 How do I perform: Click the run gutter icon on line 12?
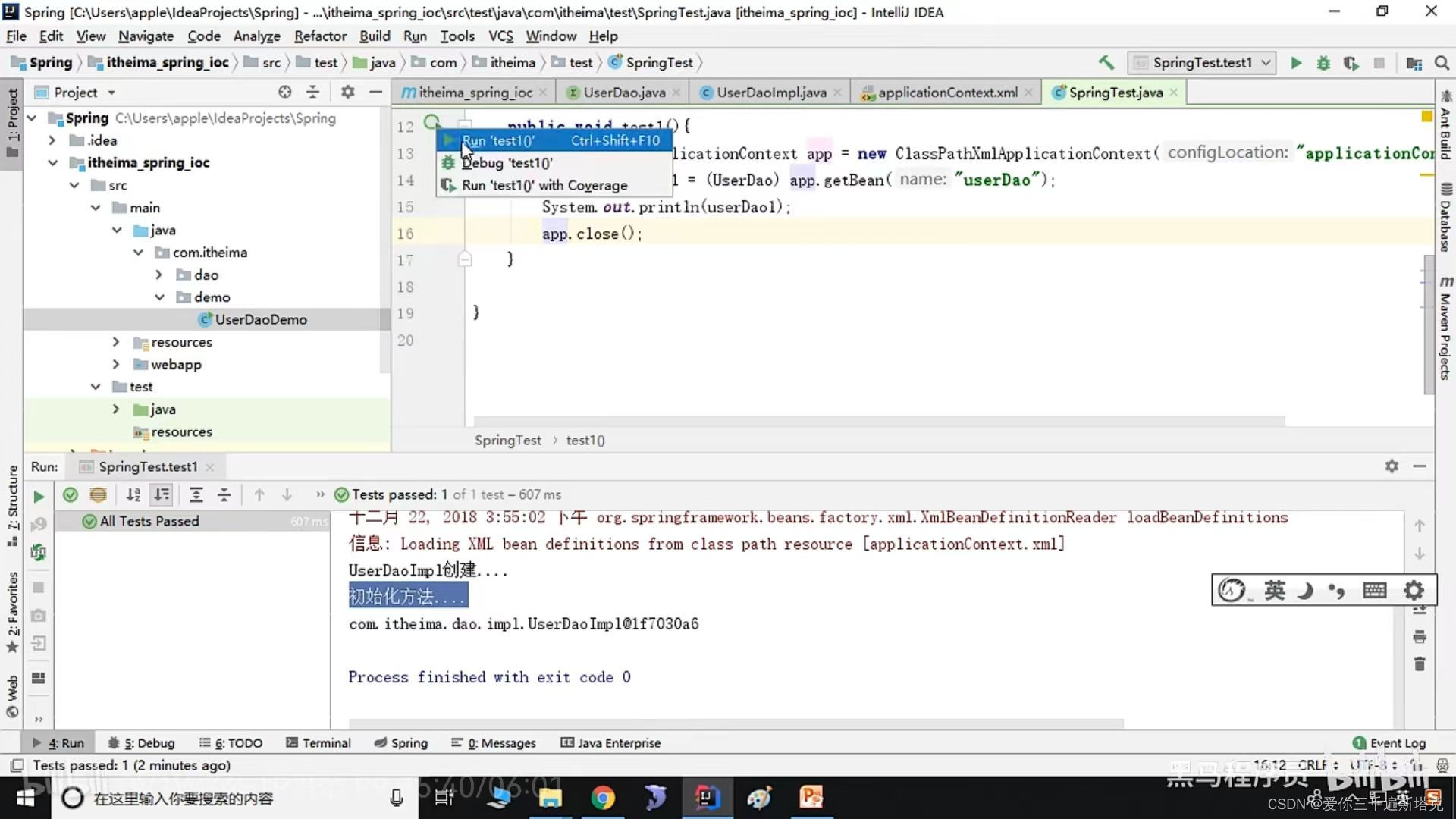(x=432, y=121)
